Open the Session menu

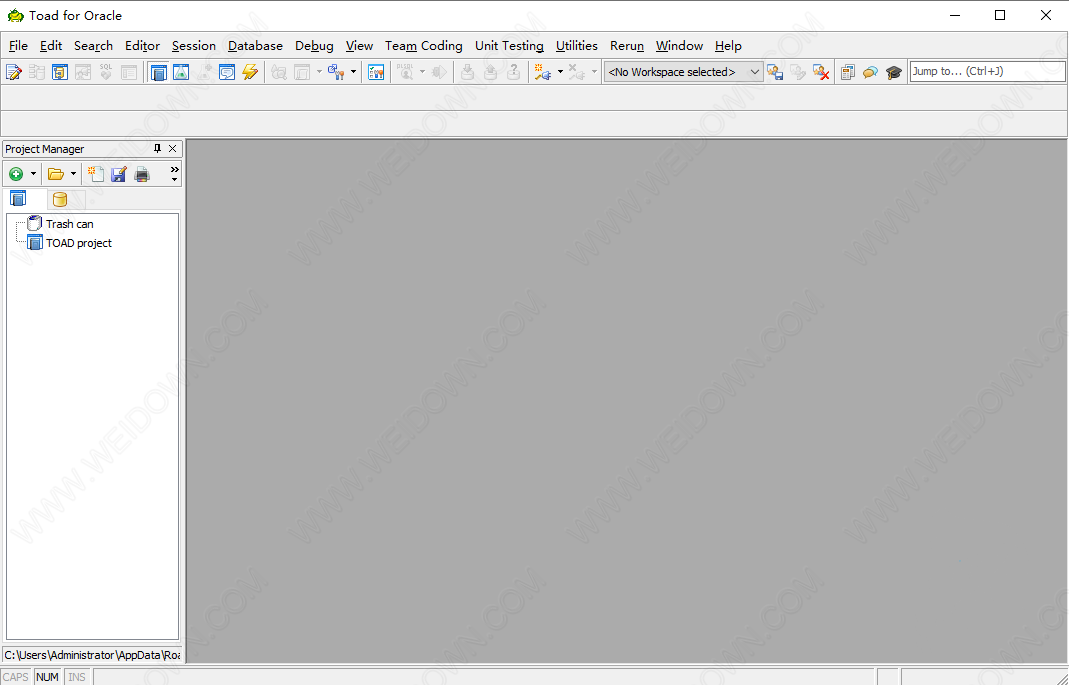coord(194,46)
